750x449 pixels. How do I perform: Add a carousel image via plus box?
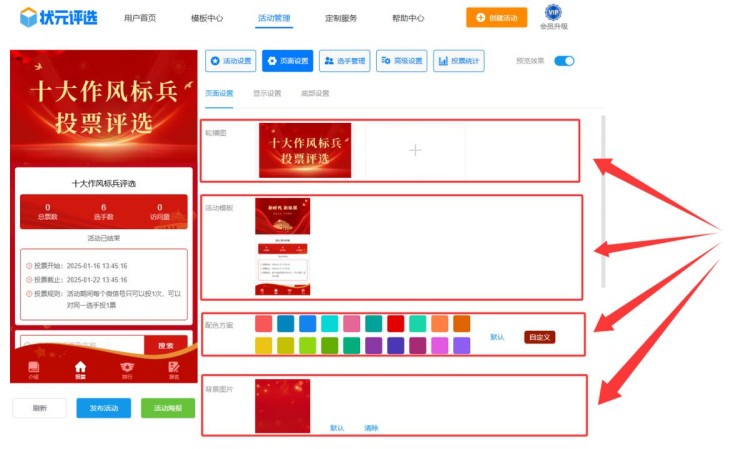[x=415, y=150]
